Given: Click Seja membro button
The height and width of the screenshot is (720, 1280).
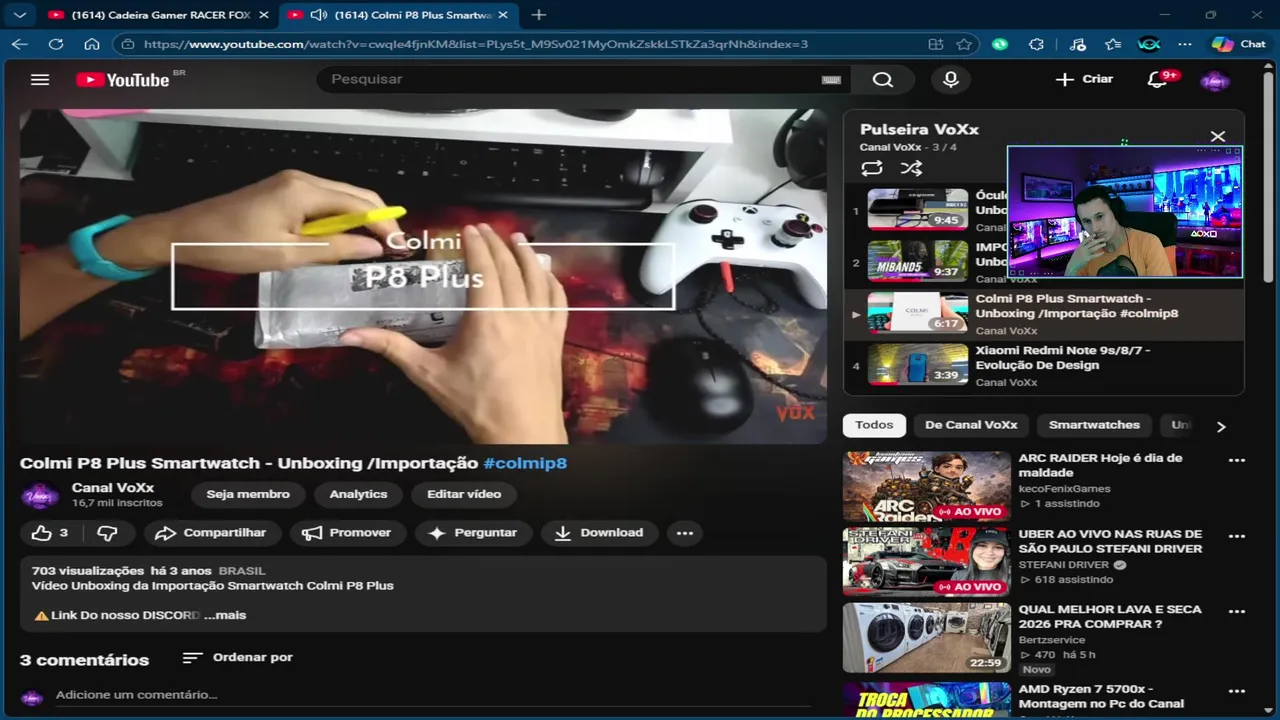Looking at the screenshot, I should click(x=248, y=494).
